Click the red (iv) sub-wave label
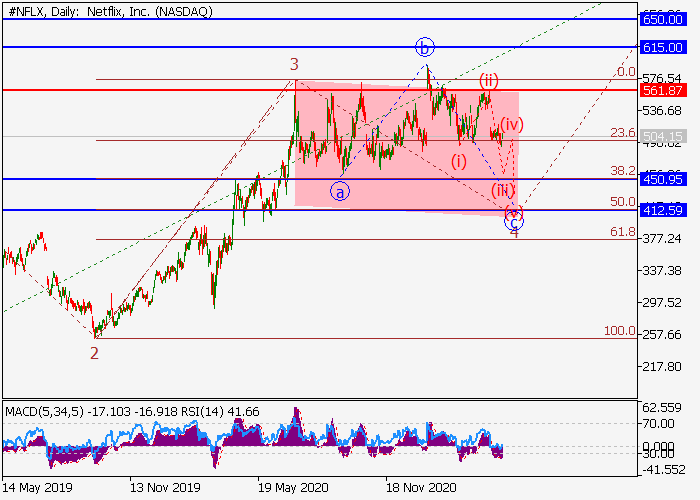The width and height of the screenshot is (700, 500). pos(512,125)
